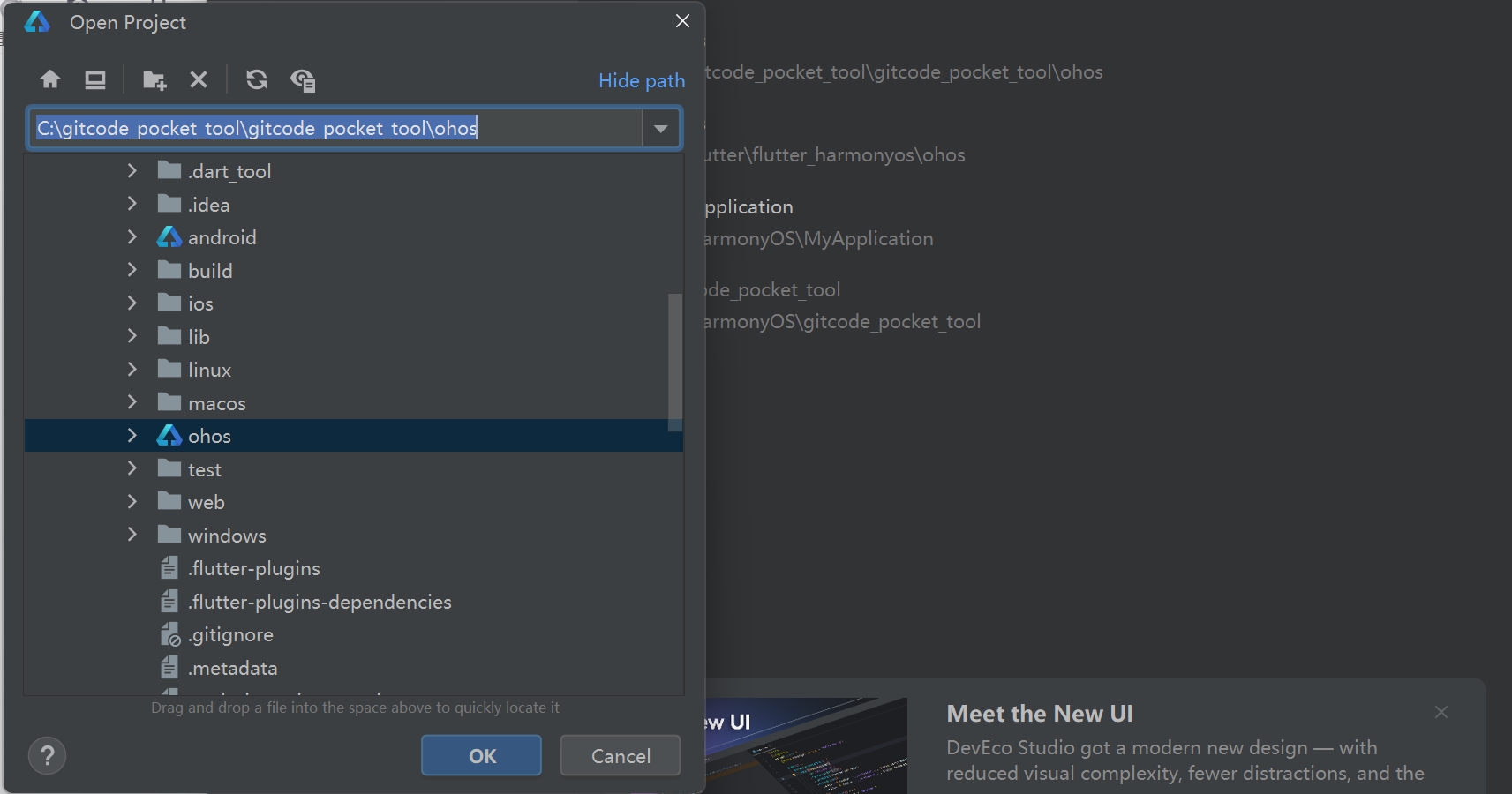This screenshot has width=1512, height=794.
Task: Go to Home directory icon
Action: click(x=50, y=80)
